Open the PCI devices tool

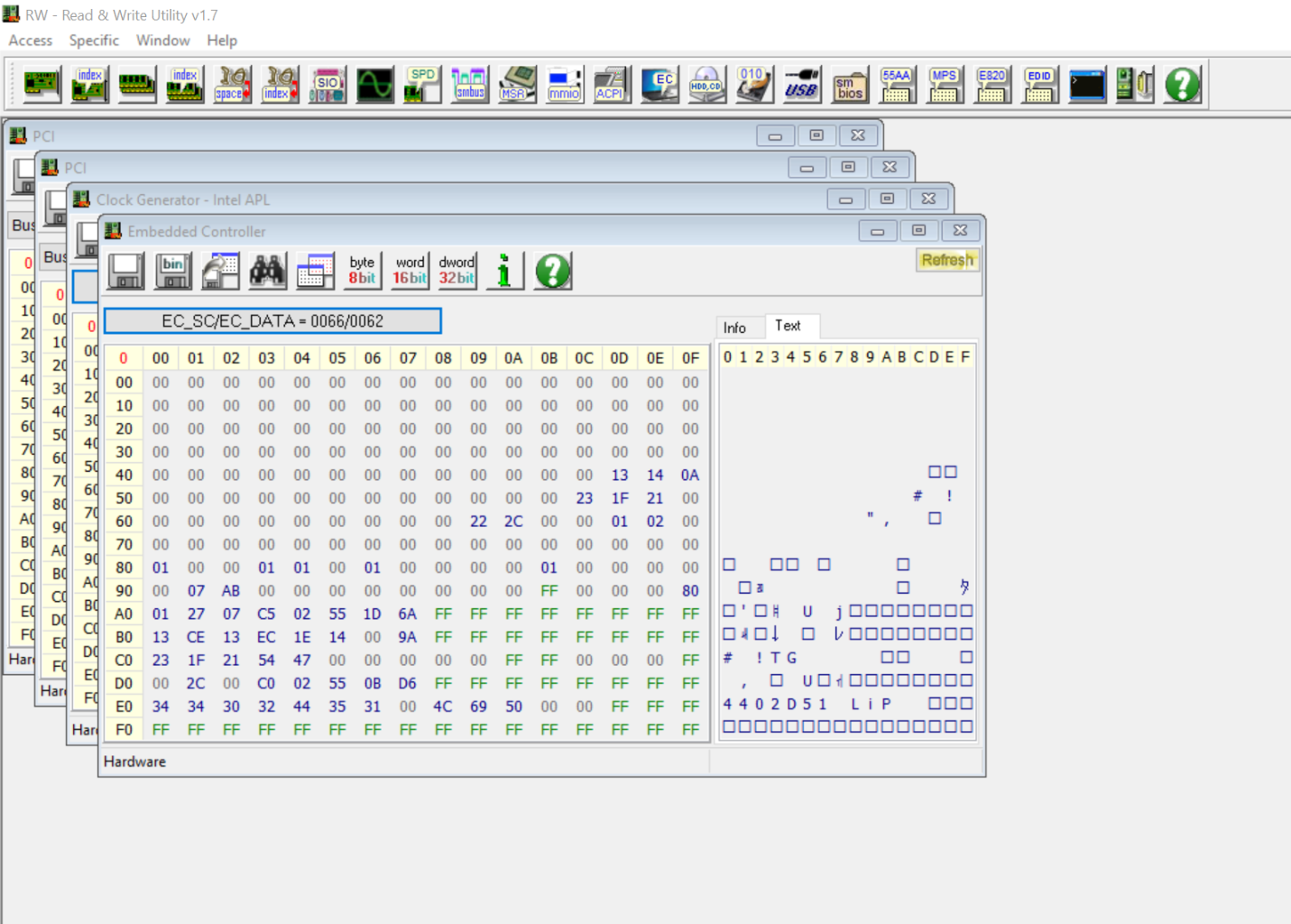pos(41,85)
